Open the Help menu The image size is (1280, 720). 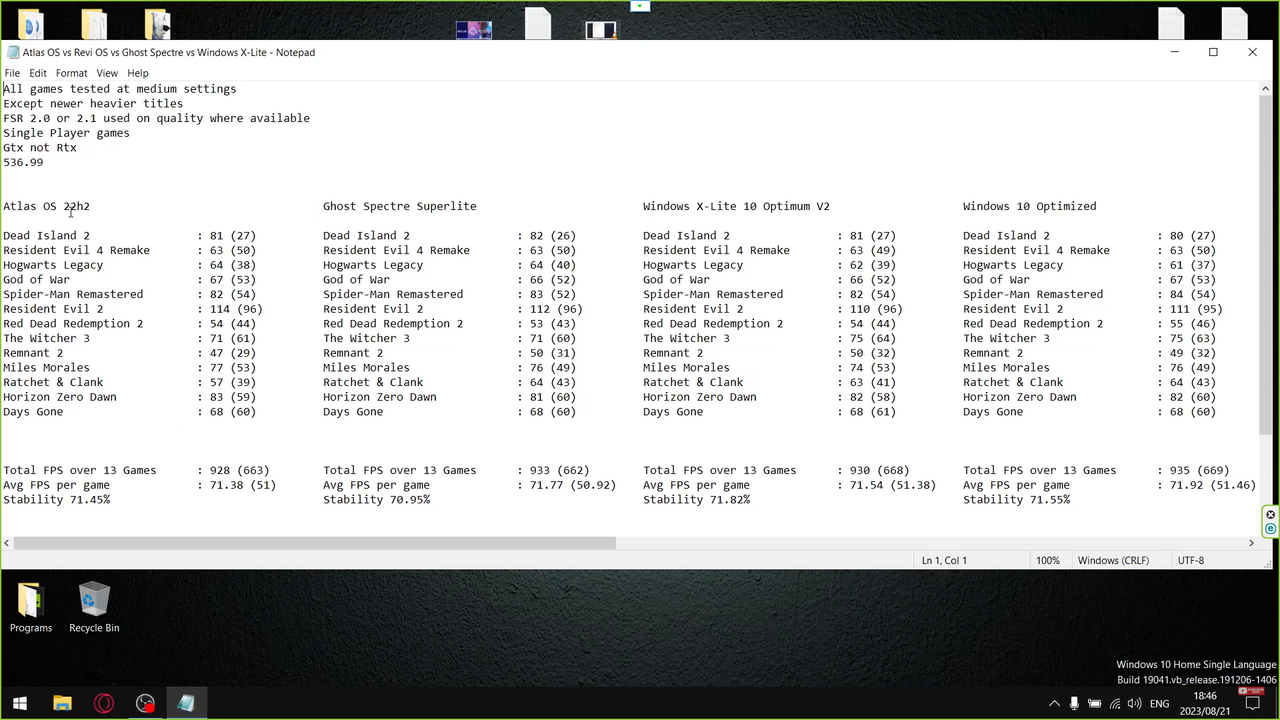click(x=138, y=73)
